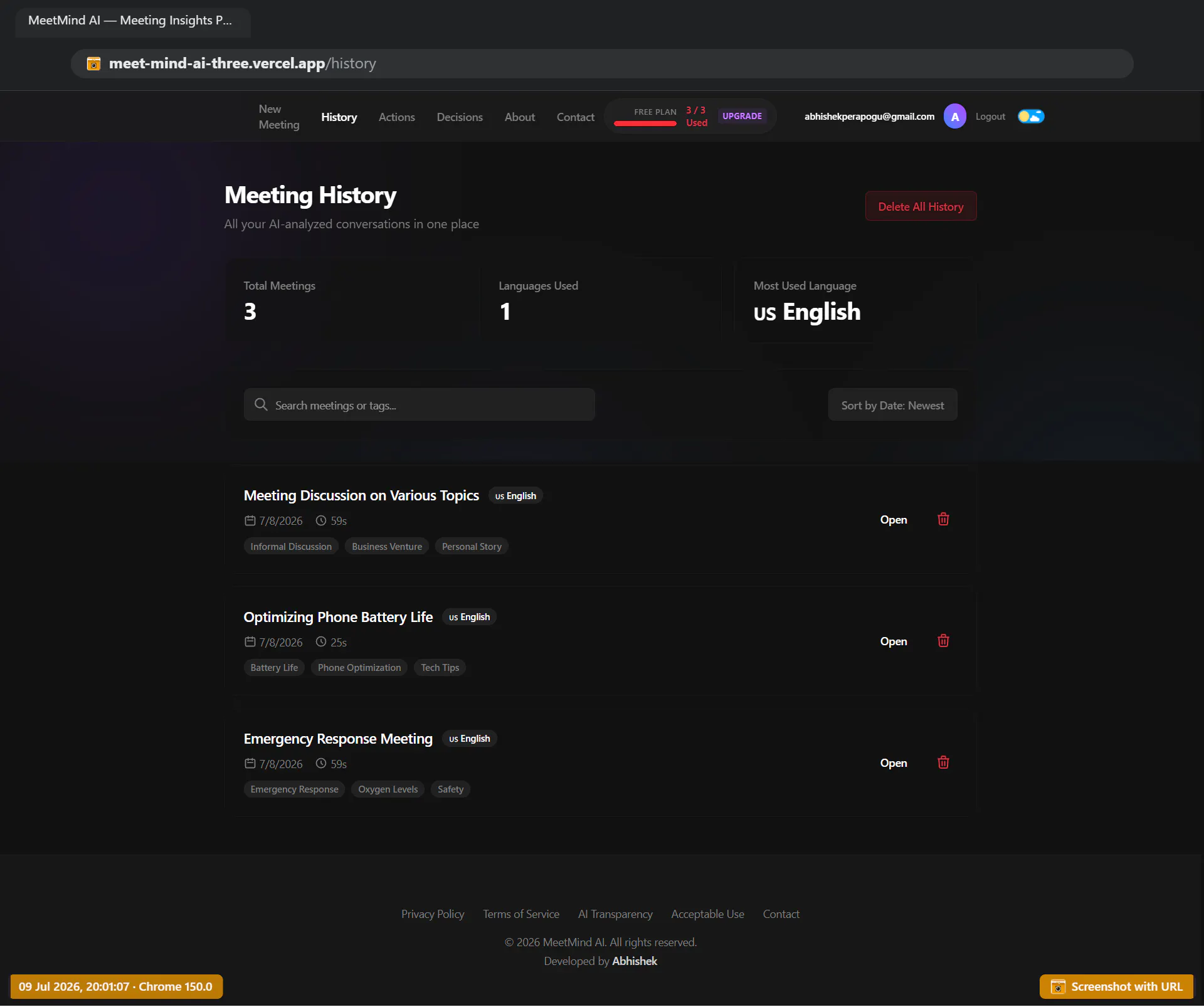Open Acceptable Use link

pyautogui.click(x=707, y=915)
